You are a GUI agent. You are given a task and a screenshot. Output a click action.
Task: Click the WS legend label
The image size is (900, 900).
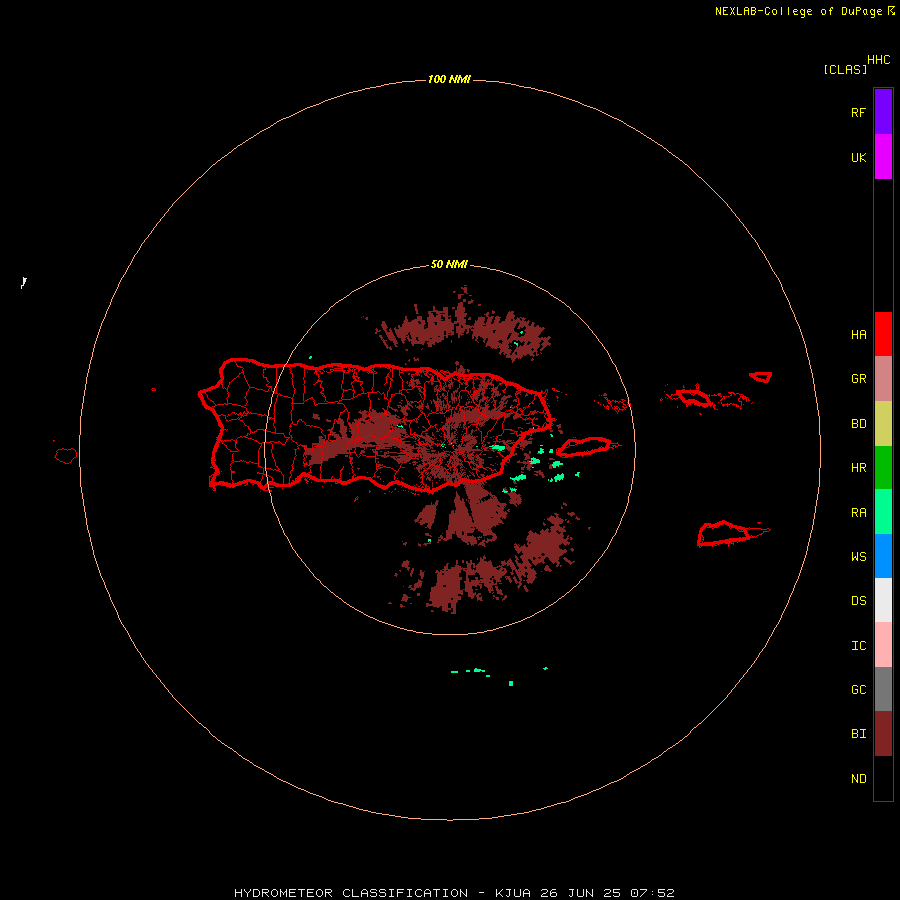click(858, 557)
